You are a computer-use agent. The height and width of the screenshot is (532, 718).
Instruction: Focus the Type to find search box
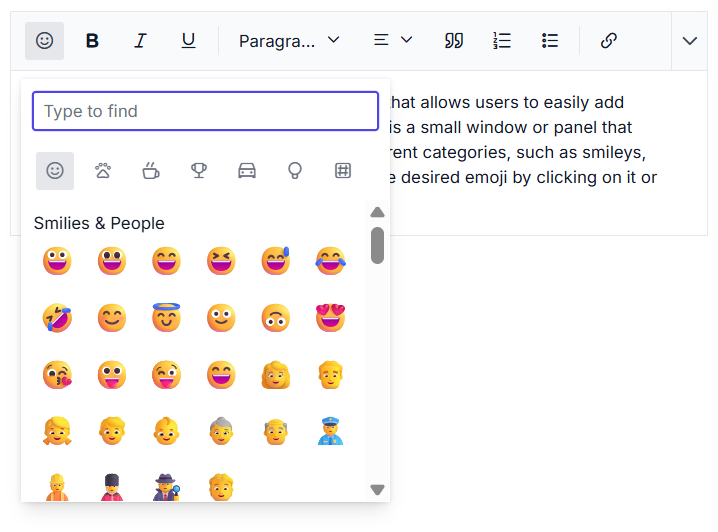tap(205, 111)
